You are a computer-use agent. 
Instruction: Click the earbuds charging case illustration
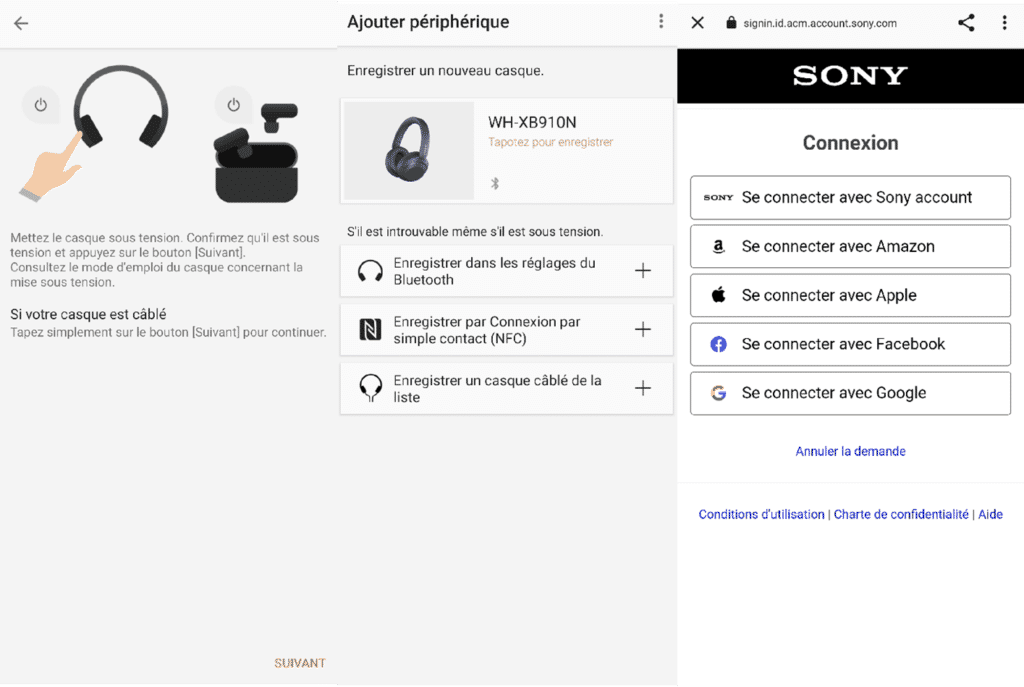point(257,153)
